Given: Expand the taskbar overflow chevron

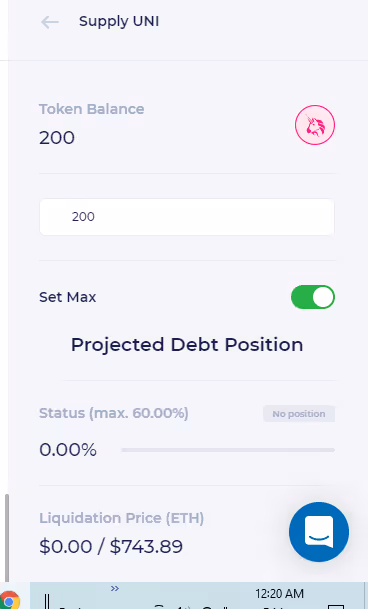Looking at the screenshot, I should (115, 588).
